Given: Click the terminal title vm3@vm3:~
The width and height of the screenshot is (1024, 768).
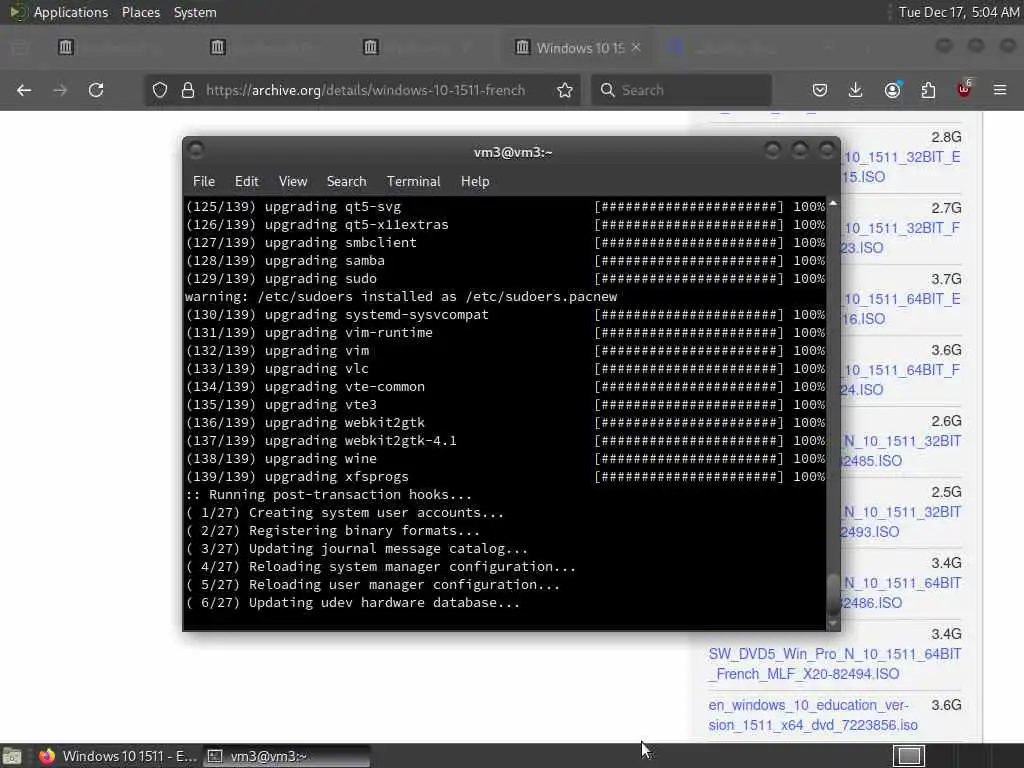Looking at the screenshot, I should tap(513, 152).
